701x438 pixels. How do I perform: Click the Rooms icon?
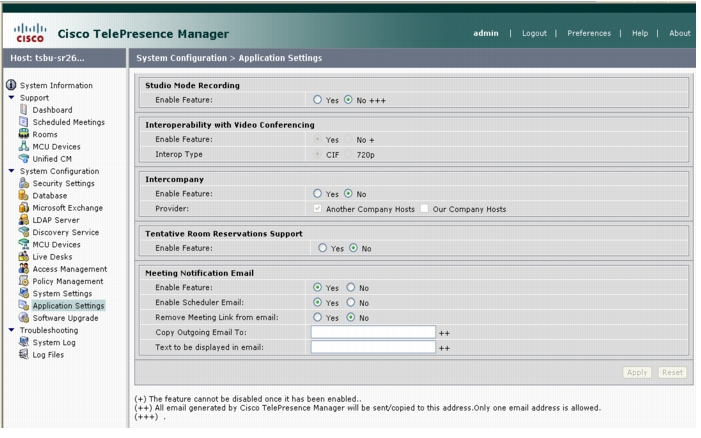point(24,134)
